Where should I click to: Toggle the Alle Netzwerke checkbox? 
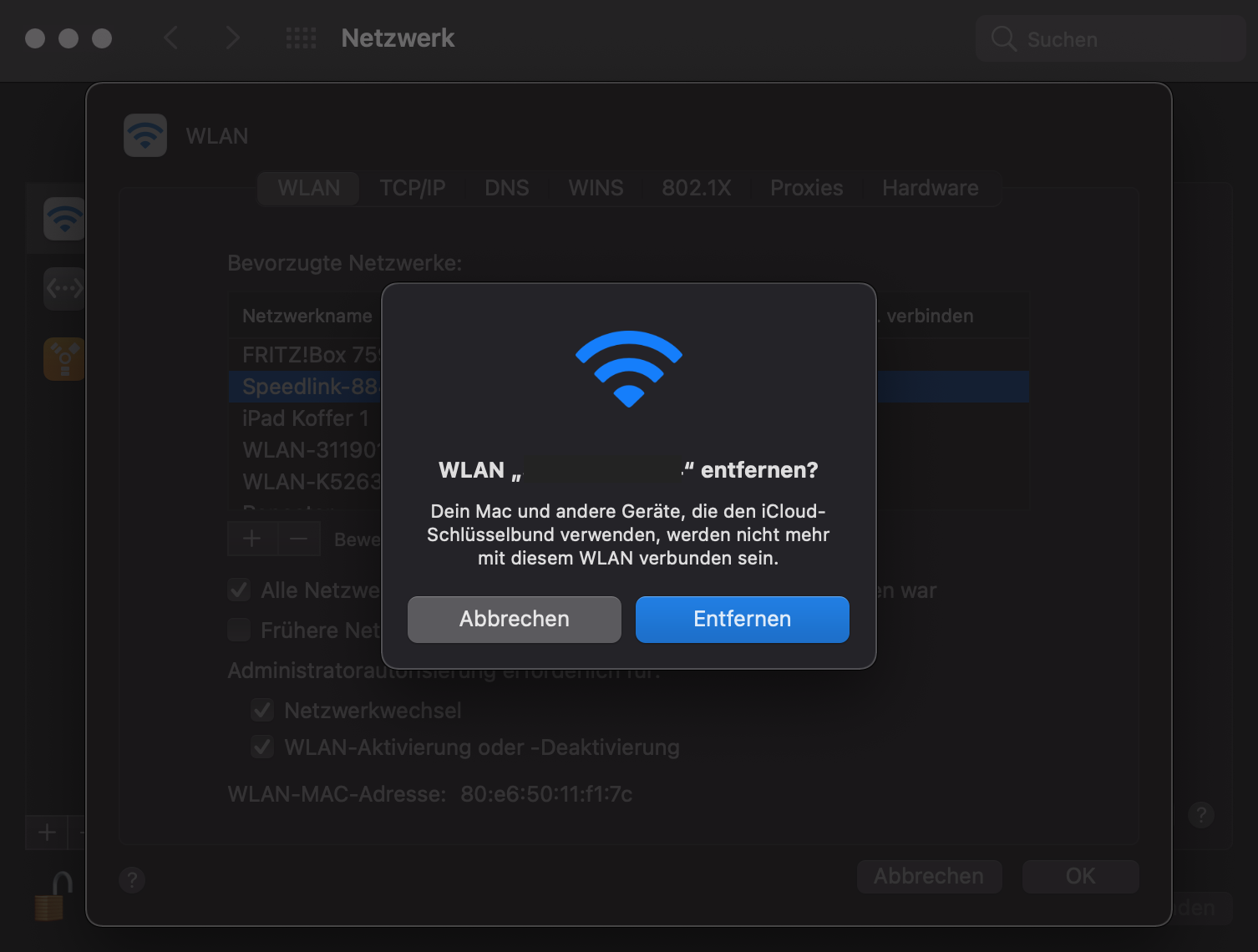point(239,590)
